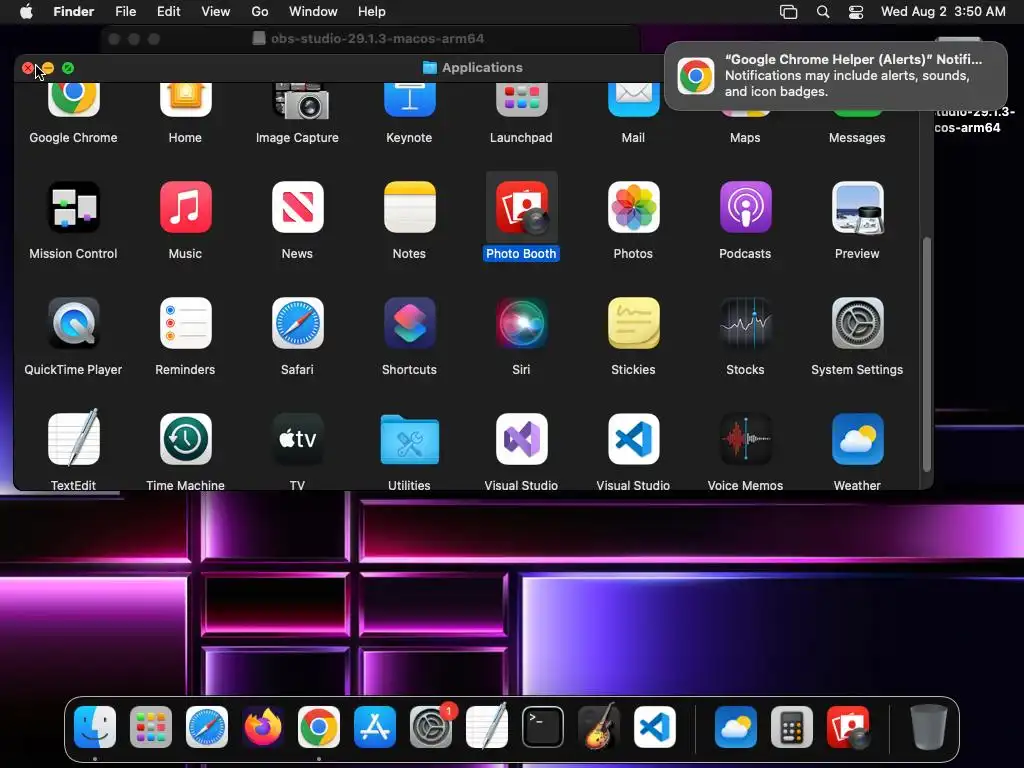
Task: Launch Terminal from the Dock
Action: (543, 727)
